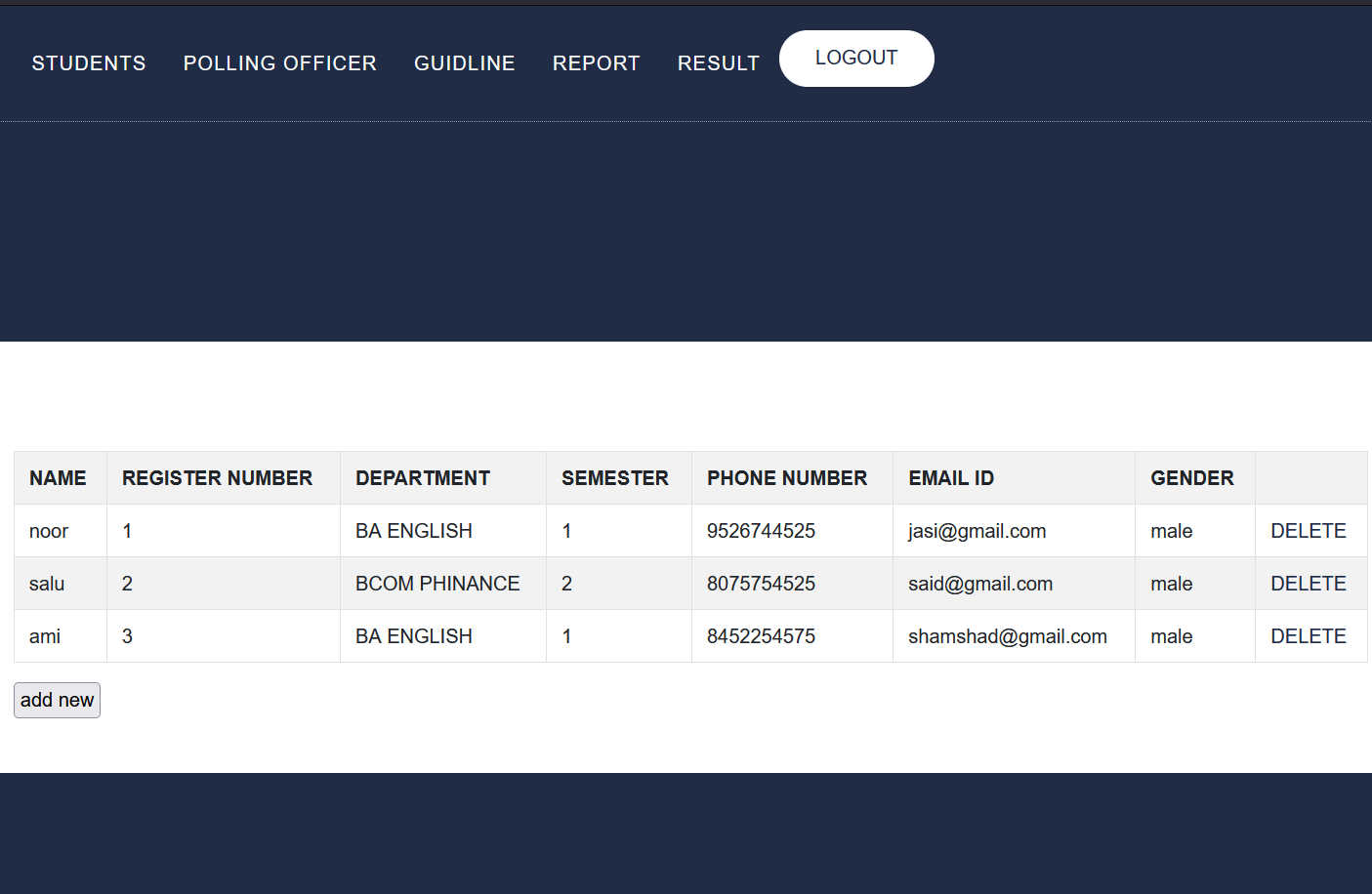Select email jasi@gmail.com in table

click(x=977, y=531)
